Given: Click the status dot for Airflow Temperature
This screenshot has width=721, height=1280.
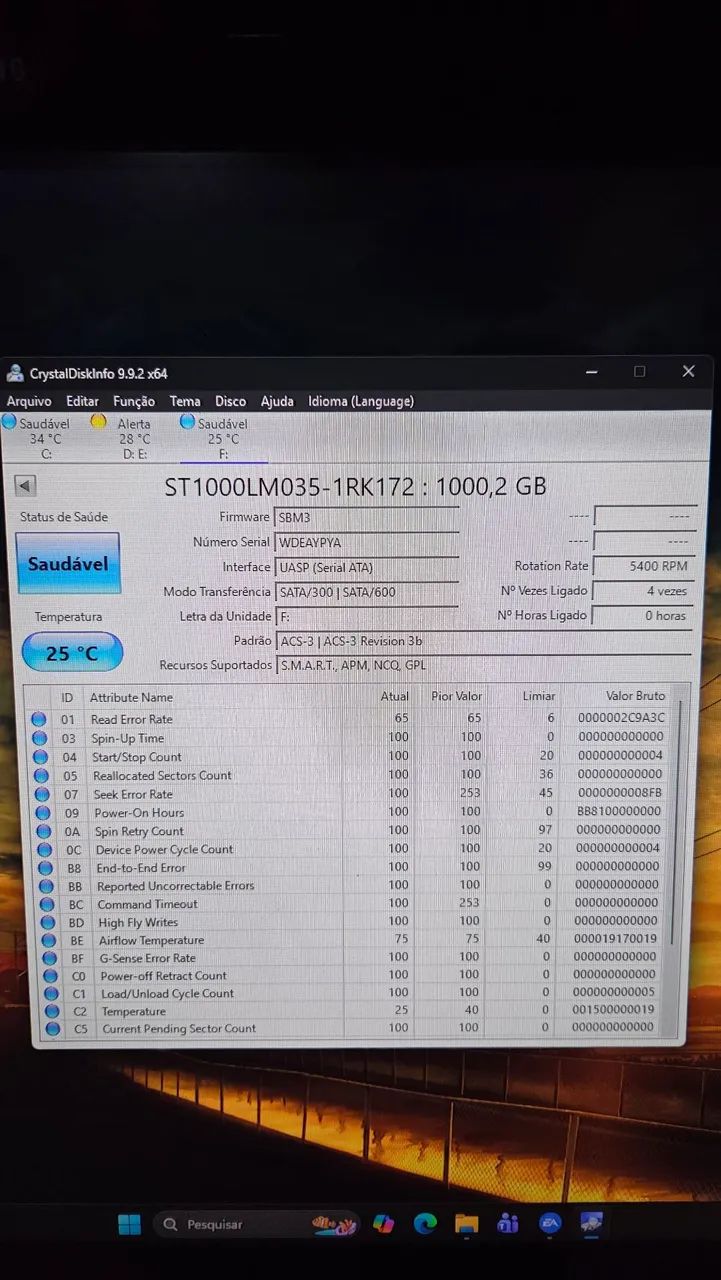Looking at the screenshot, I should (50, 940).
